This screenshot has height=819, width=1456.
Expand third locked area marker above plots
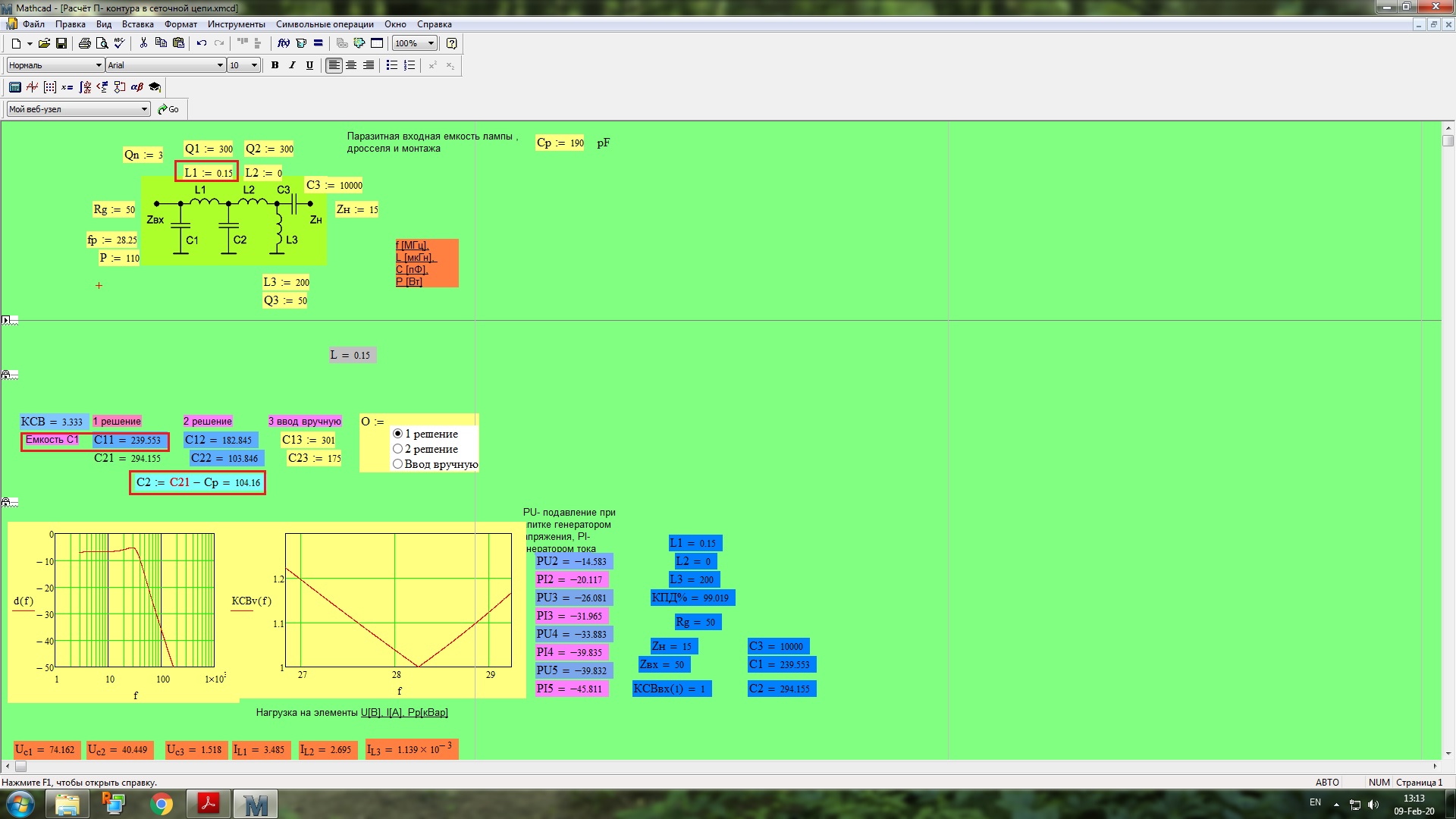point(6,502)
